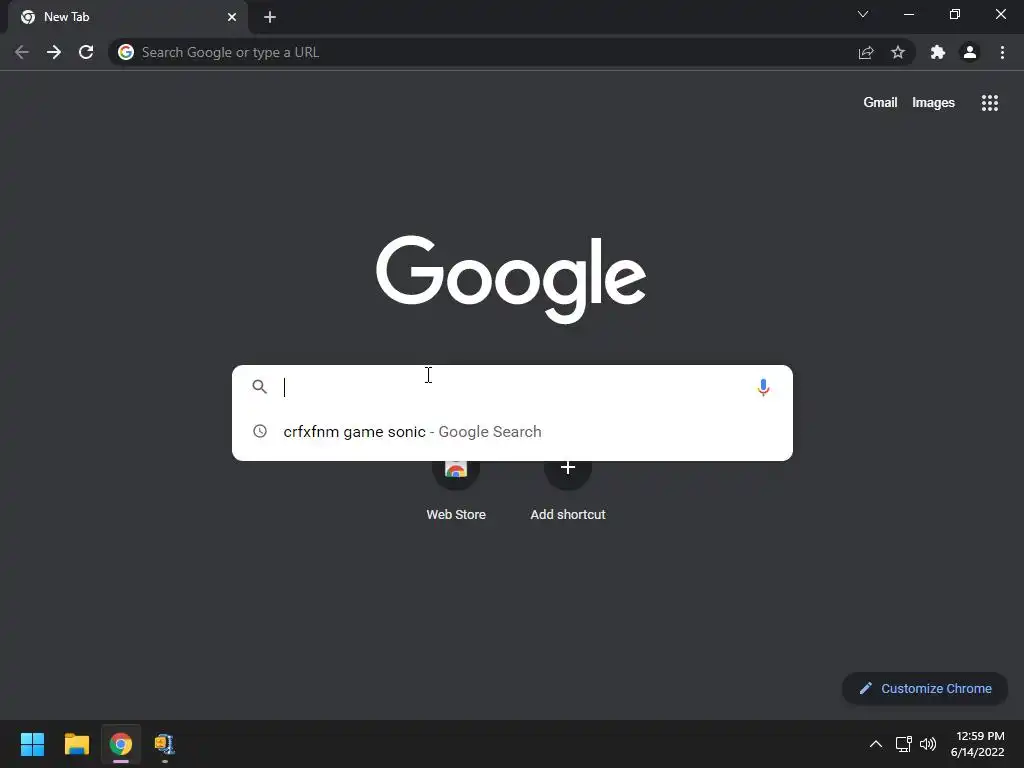Share this page icon in omnibox
This screenshot has width=1024, height=768.
click(x=866, y=52)
